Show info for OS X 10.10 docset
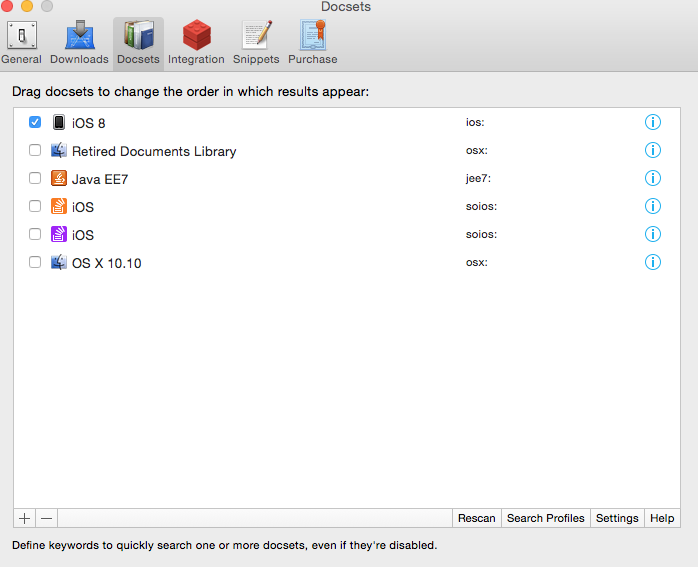The height and width of the screenshot is (567, 698). coord(653,262)
